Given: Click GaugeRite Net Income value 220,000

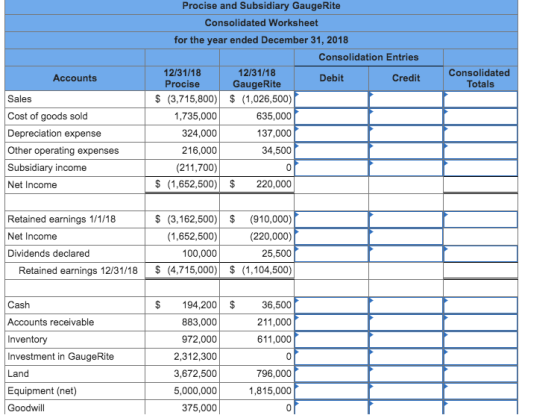Looking at the screenshot, I should (274, 184).
